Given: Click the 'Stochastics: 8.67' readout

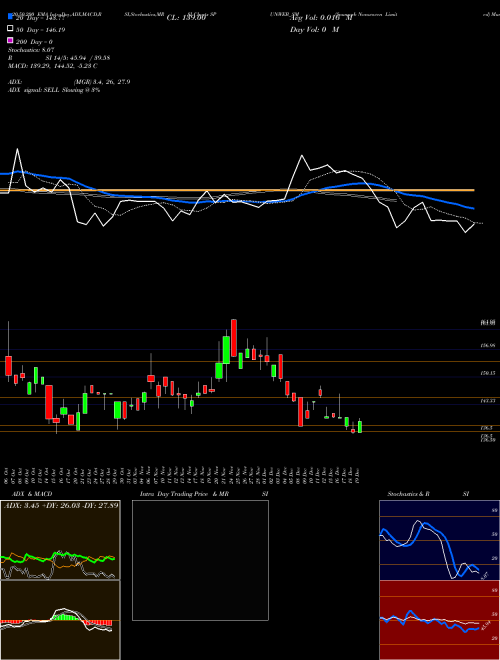Looking at the screenshot, I should [31, 50].
